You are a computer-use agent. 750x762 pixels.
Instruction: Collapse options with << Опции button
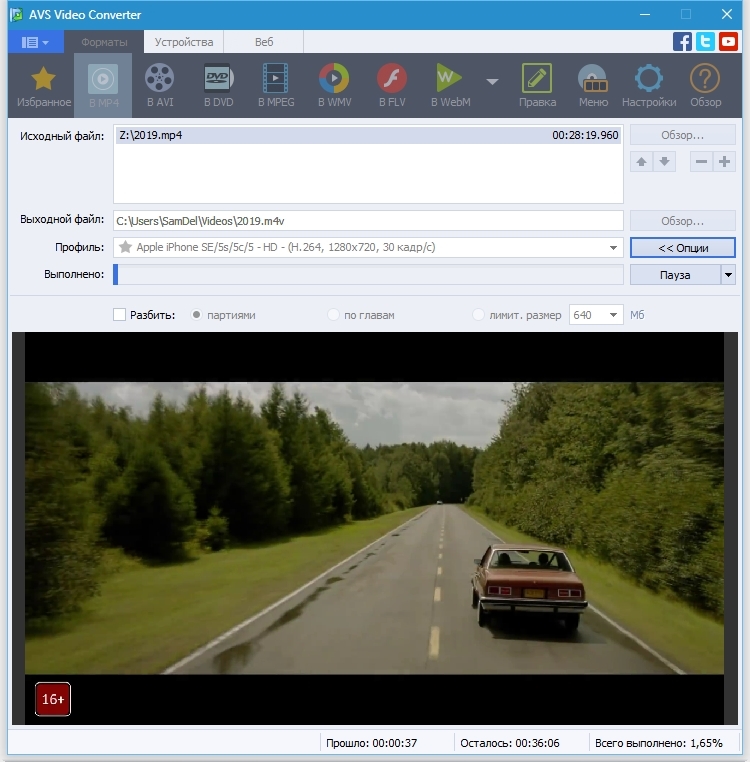[x=683, y=248]
